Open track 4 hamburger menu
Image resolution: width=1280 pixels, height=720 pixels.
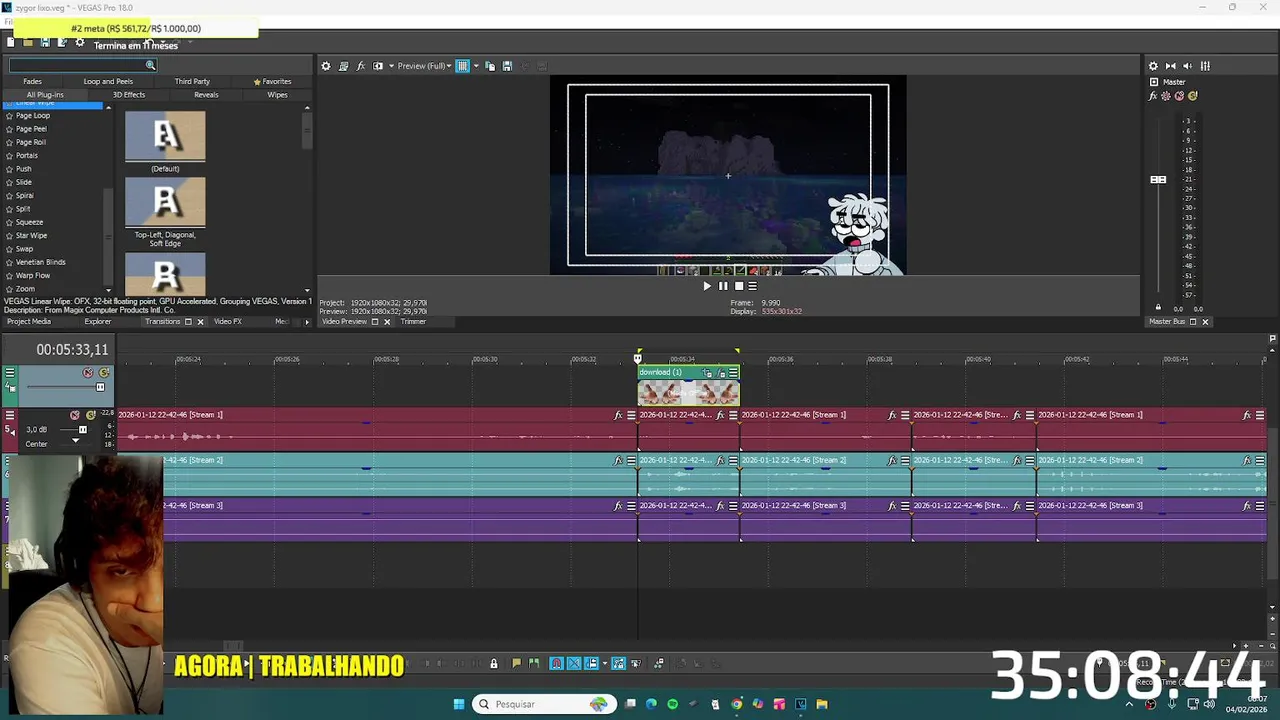[10, 373]
